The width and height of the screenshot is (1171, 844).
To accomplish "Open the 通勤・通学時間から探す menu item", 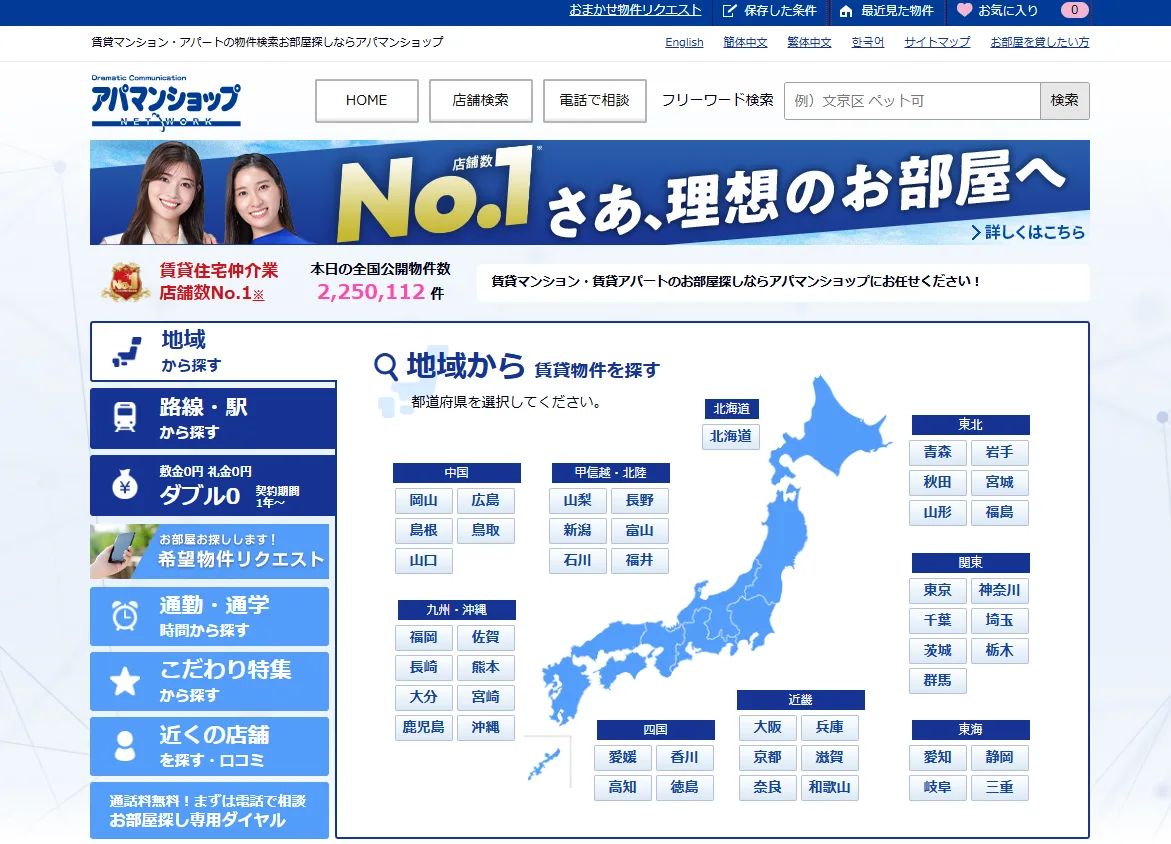I will [209, 616].
